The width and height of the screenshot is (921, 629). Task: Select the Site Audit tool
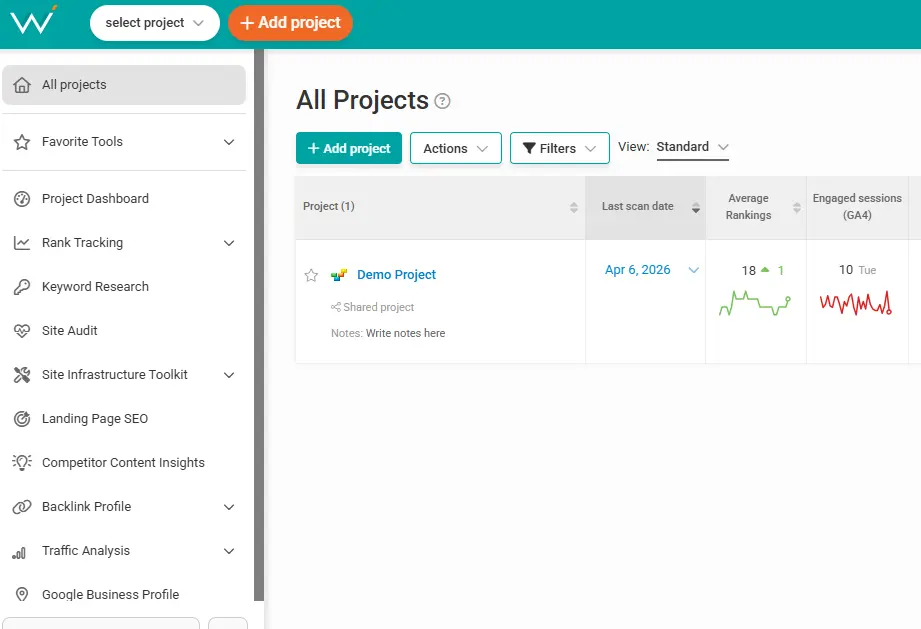pos(71,331)
